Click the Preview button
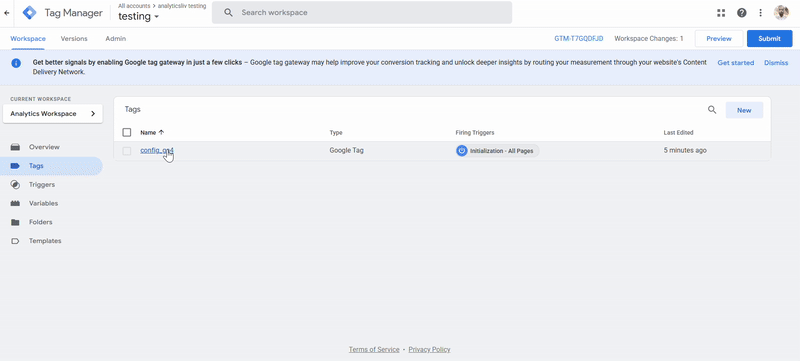 719,39
